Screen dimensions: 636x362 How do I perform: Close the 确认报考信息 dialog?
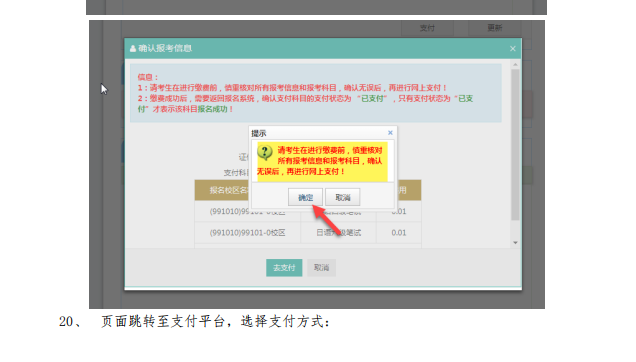pyautogui.click(x=513, y=49)
